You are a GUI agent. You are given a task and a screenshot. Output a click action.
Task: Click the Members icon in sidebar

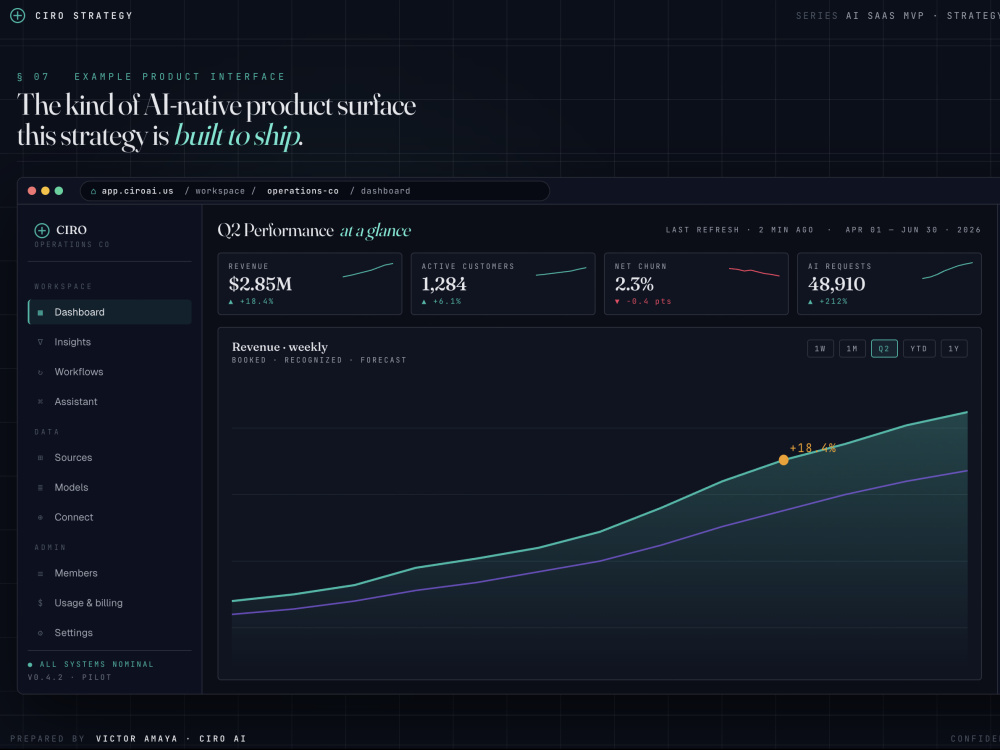coord(40,573)
